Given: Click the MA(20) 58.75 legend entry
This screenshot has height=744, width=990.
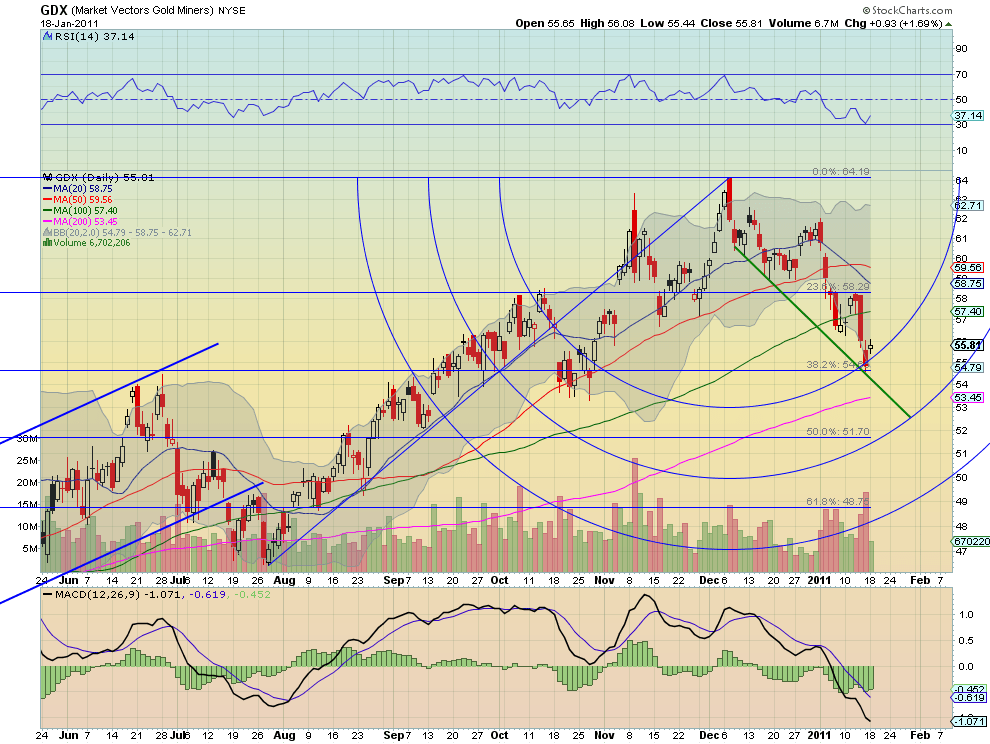Looking at the screenshot, I should (83, 189).
